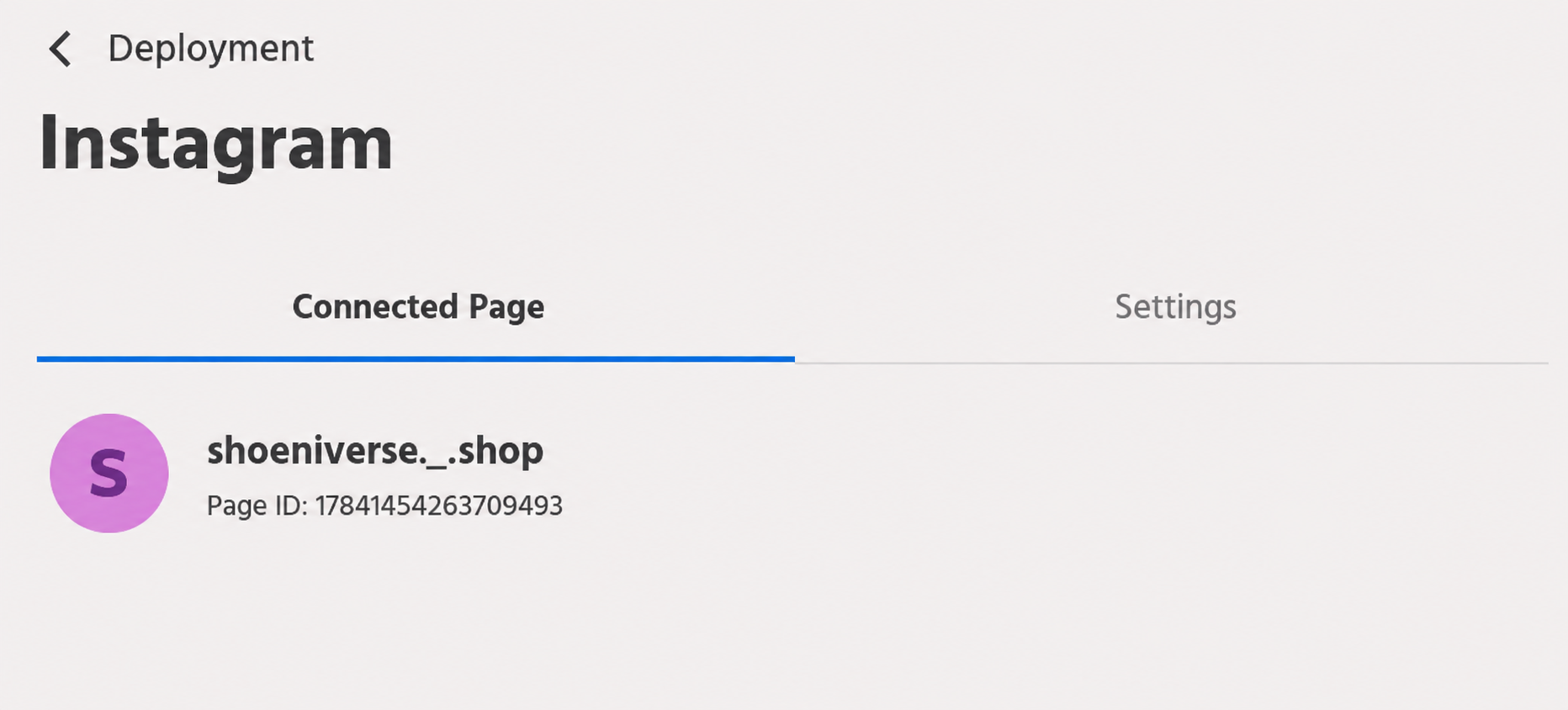
Task: Return to Deployment via back arrow
Action: (60, 49)
